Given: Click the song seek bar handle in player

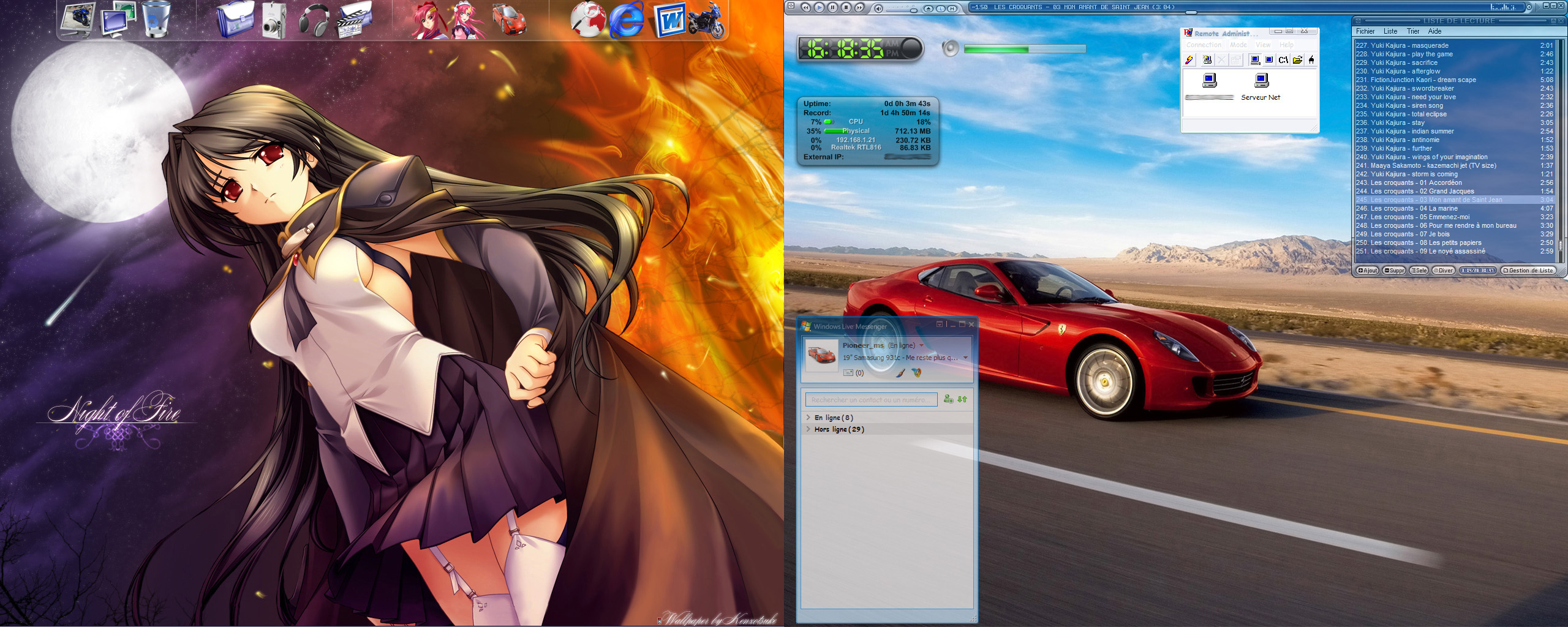Looking at the screenshot, I should pyautogui.click(x=1191, y=12).
